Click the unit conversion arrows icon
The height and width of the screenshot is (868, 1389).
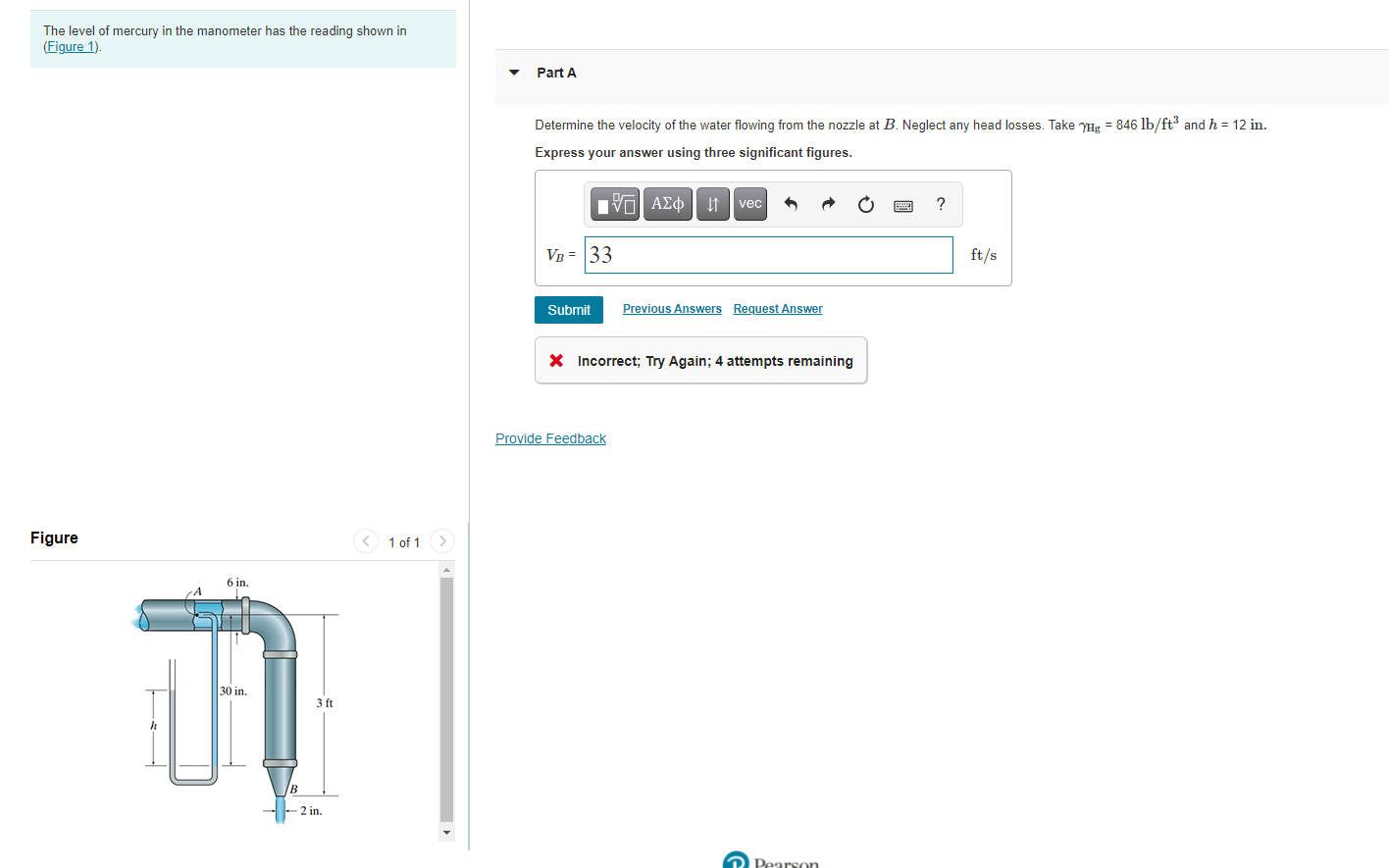pyautogui.click(x=712, y=203)
